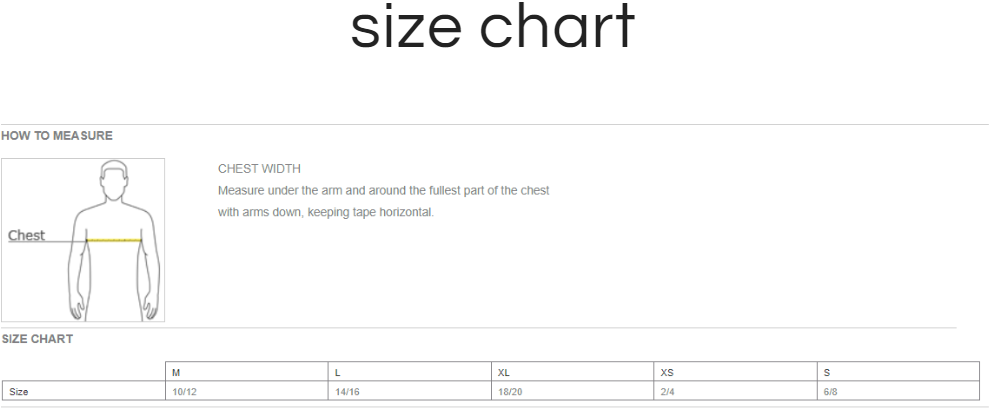Click the XS column header cell

point(735,372)
